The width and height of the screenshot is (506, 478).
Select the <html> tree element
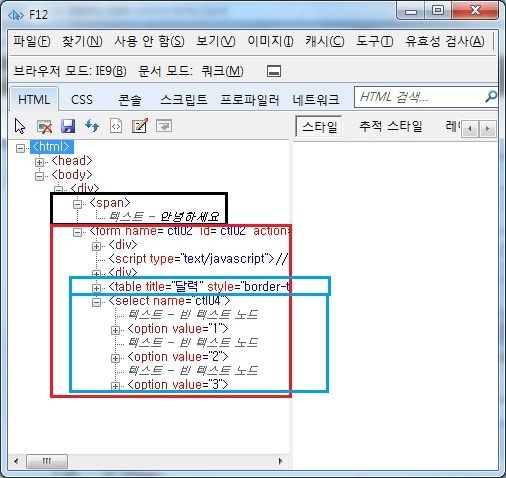52,147
